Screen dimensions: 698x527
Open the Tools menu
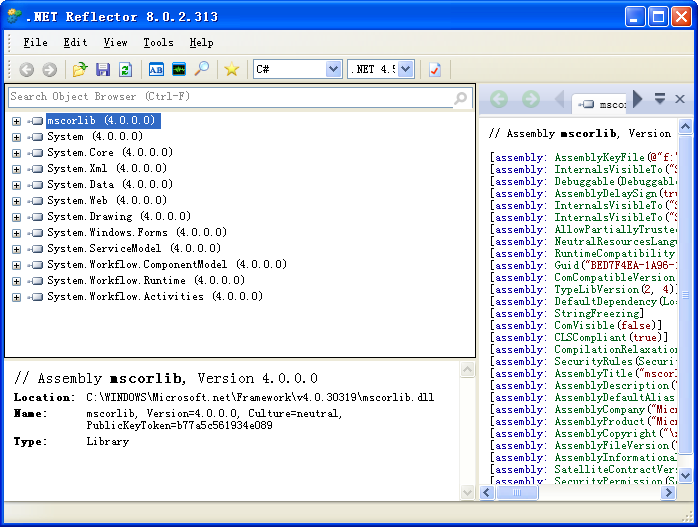(x=158, y=43)
